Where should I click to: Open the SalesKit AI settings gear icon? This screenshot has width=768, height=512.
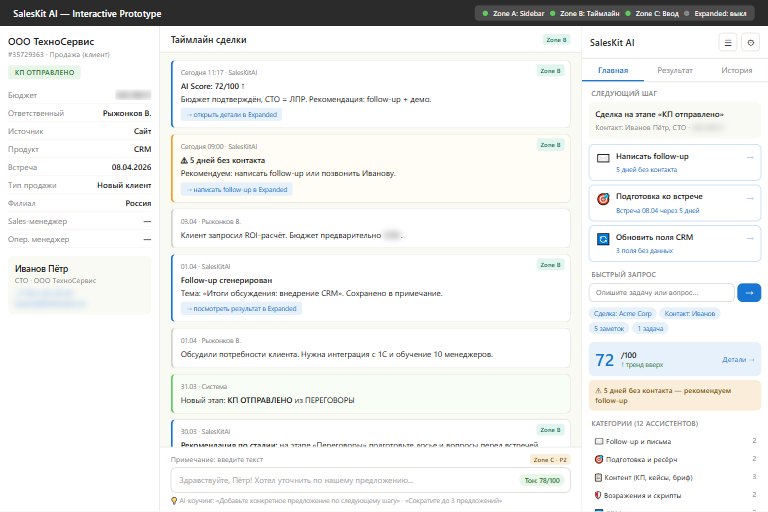tap(750, 43)
